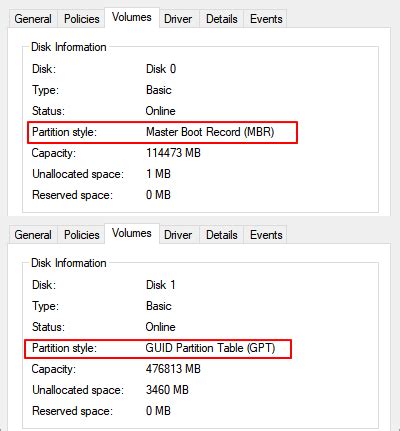Select the Volumes tab above Disk 1 information

point(132,233)
